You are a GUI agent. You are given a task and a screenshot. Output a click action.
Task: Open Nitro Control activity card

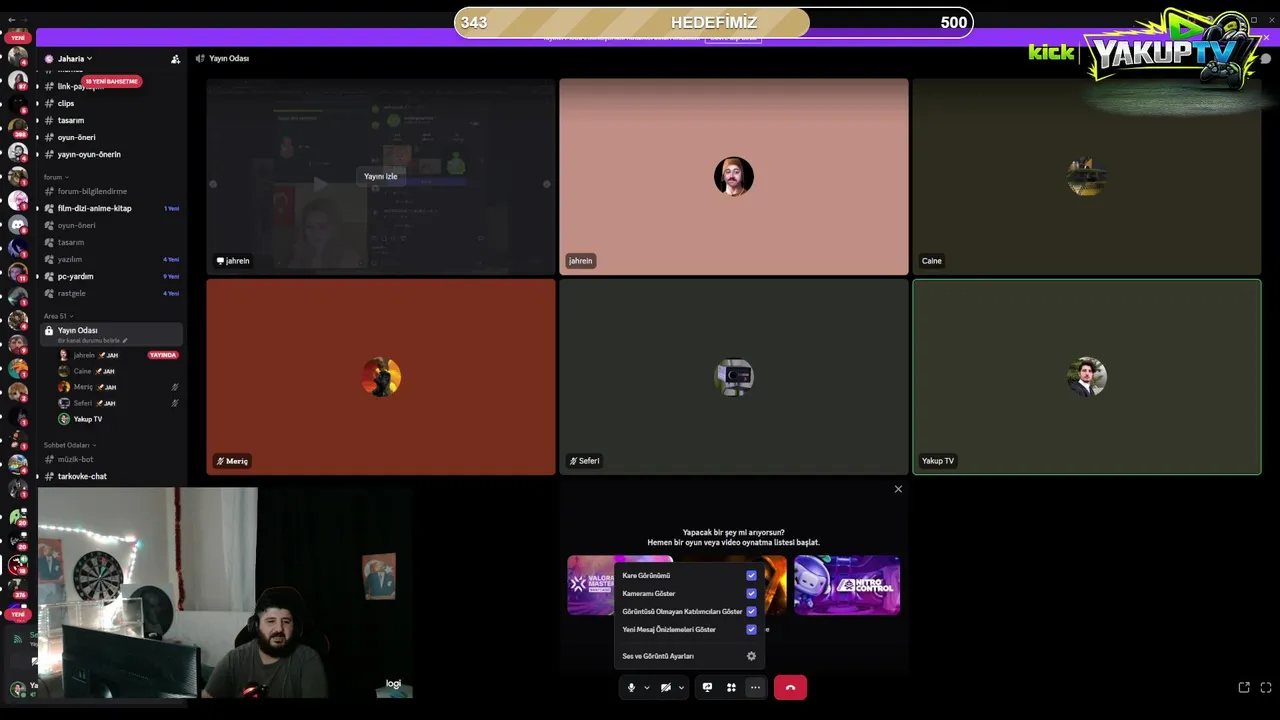pyautogui.click(x=847, y=585)
